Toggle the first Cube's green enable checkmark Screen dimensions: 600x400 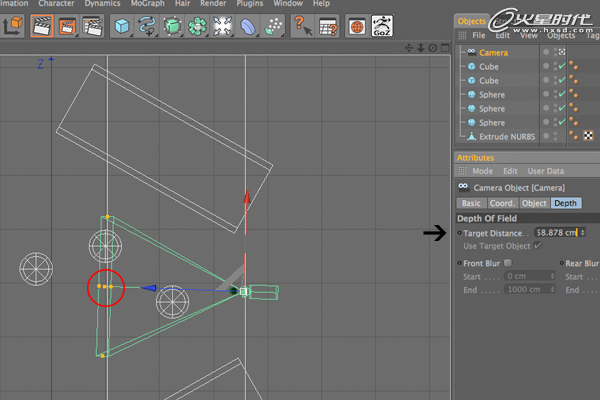pos(563,66)
